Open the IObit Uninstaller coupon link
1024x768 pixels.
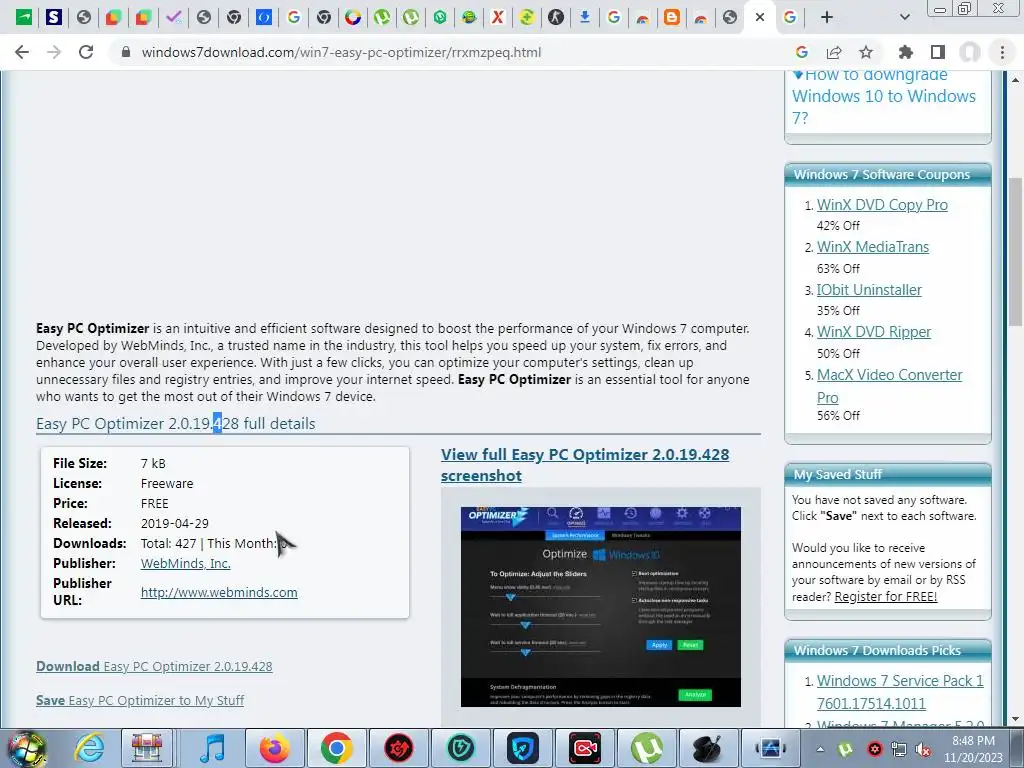(x=869, y=289)
